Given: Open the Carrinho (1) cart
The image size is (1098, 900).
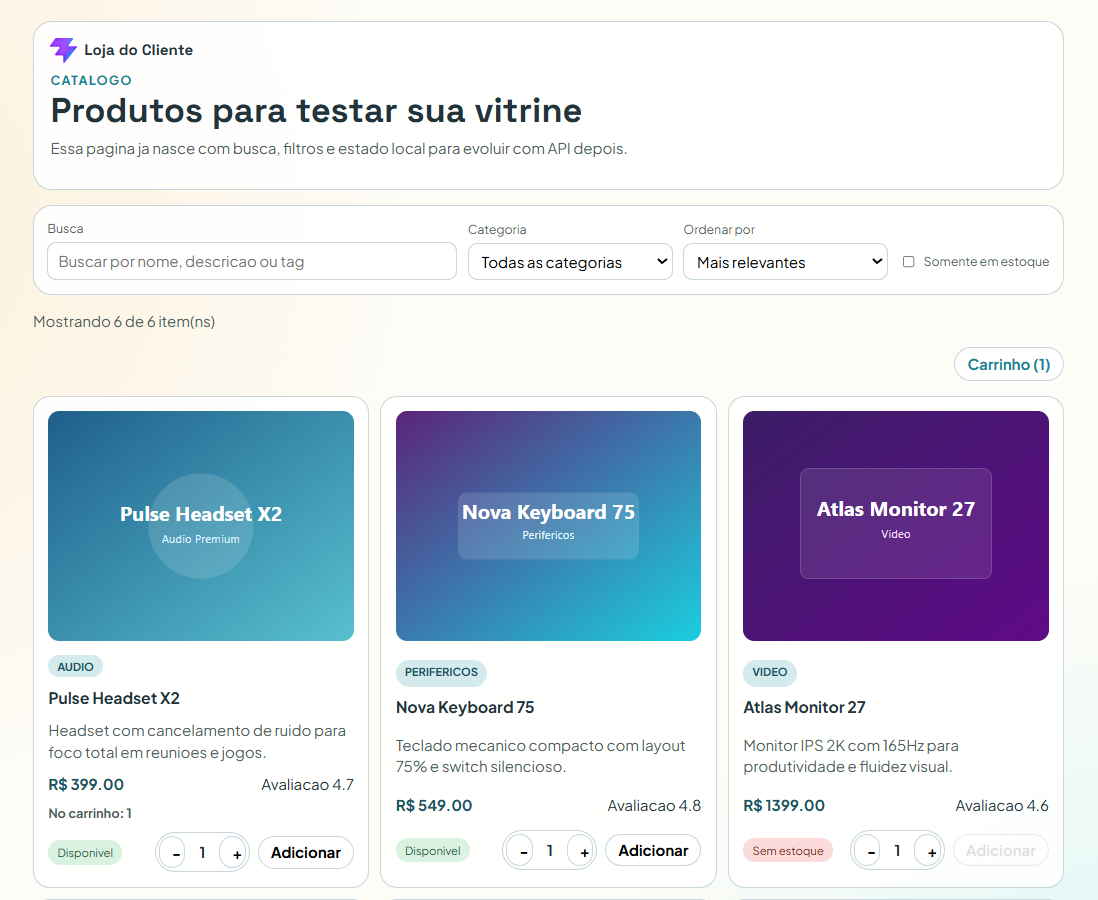Looking at the screenshot, I should point(1008,364).
